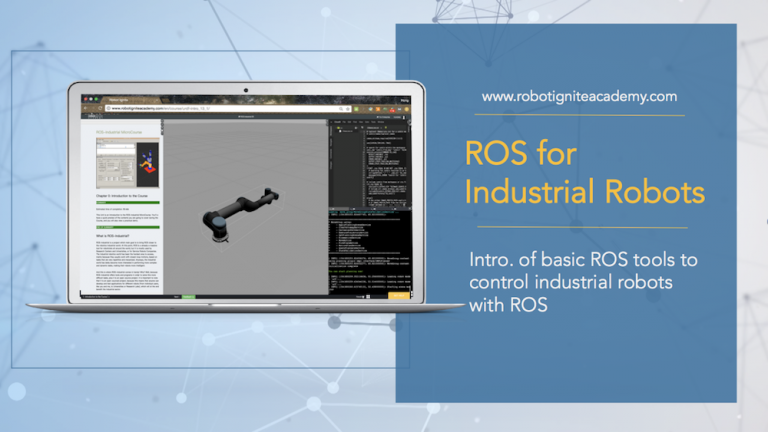Image resolution: width=768 pixels, height=432 pixels.
Task: Click the ROS for Industrial Robots heading
Action: tap(585, 172)
